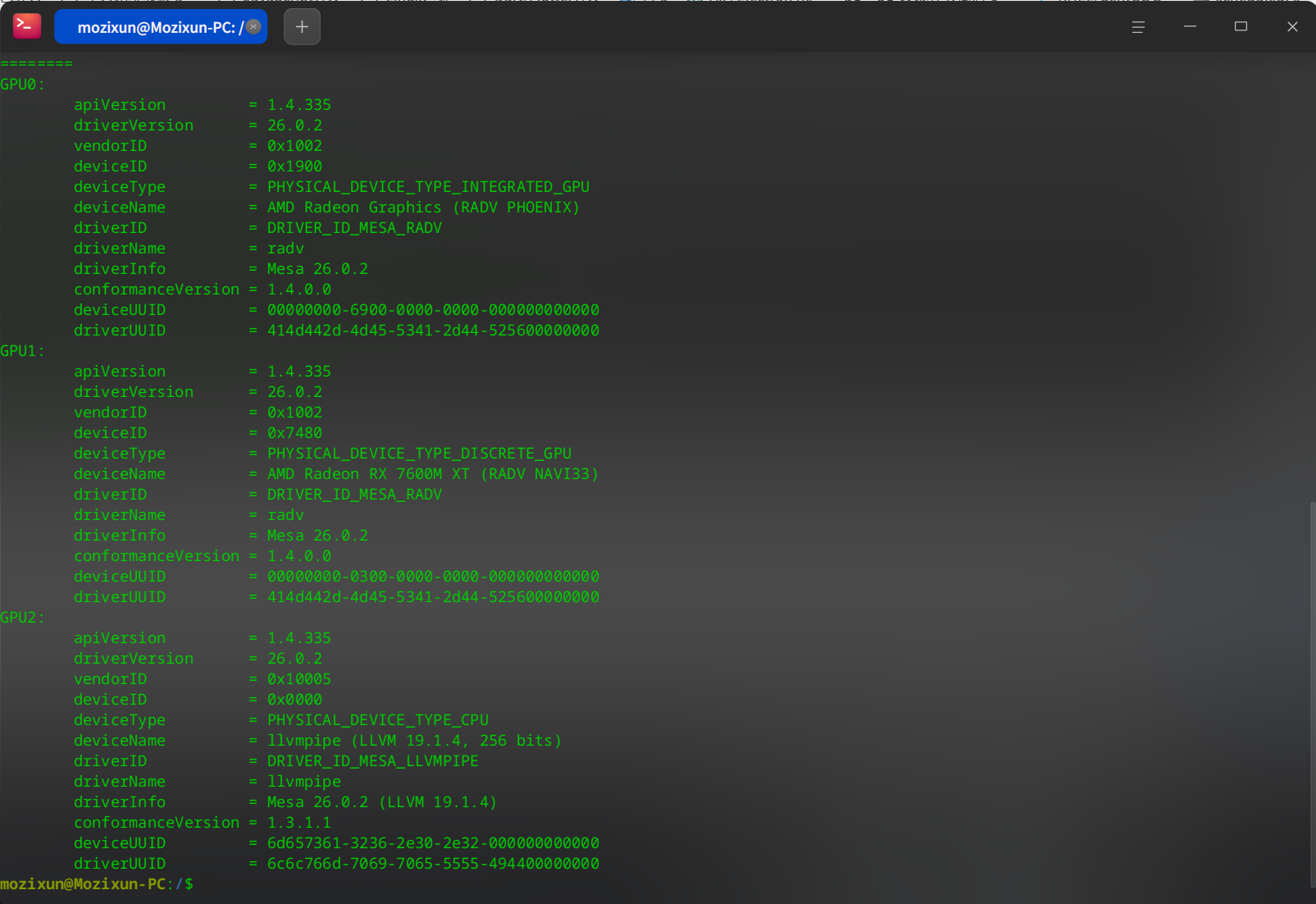Viewport: 1316px width, 904px height.
Task: Click deviceUUID 6d657361-3236-2e30-2e32-000000000000
Action: coord(433,843)
